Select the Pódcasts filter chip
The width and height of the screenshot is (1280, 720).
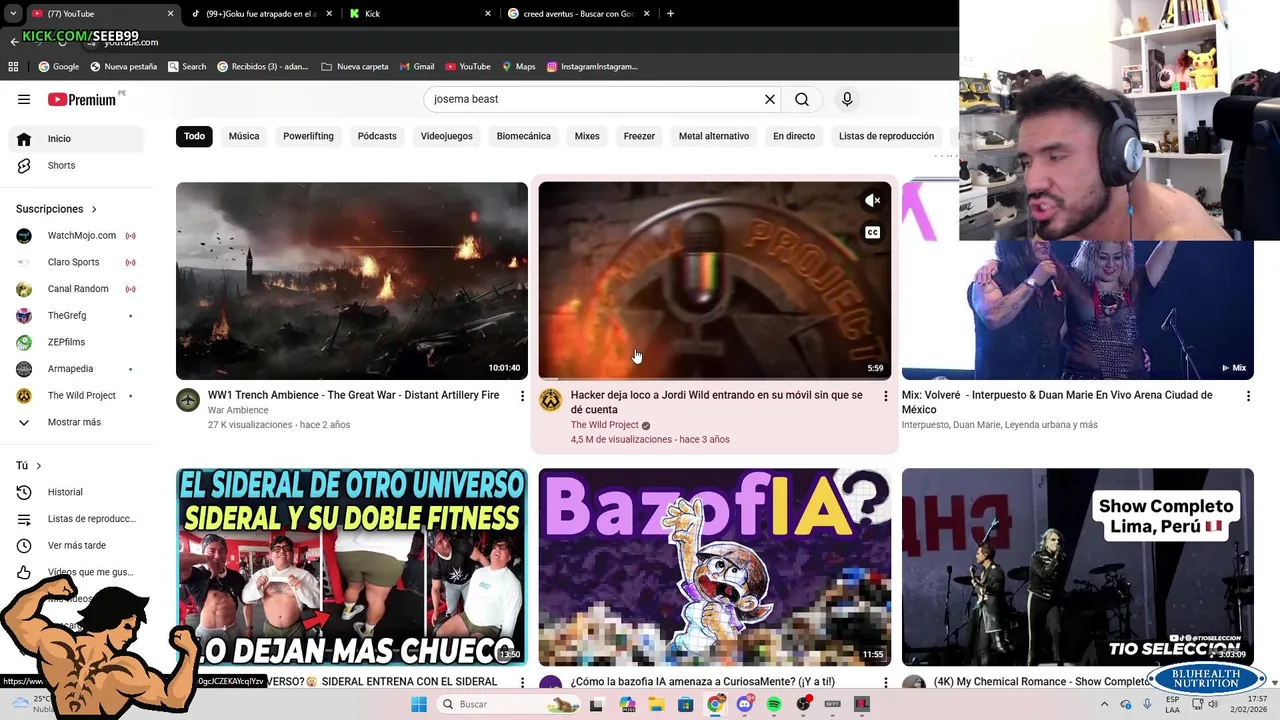pos(377,136)
